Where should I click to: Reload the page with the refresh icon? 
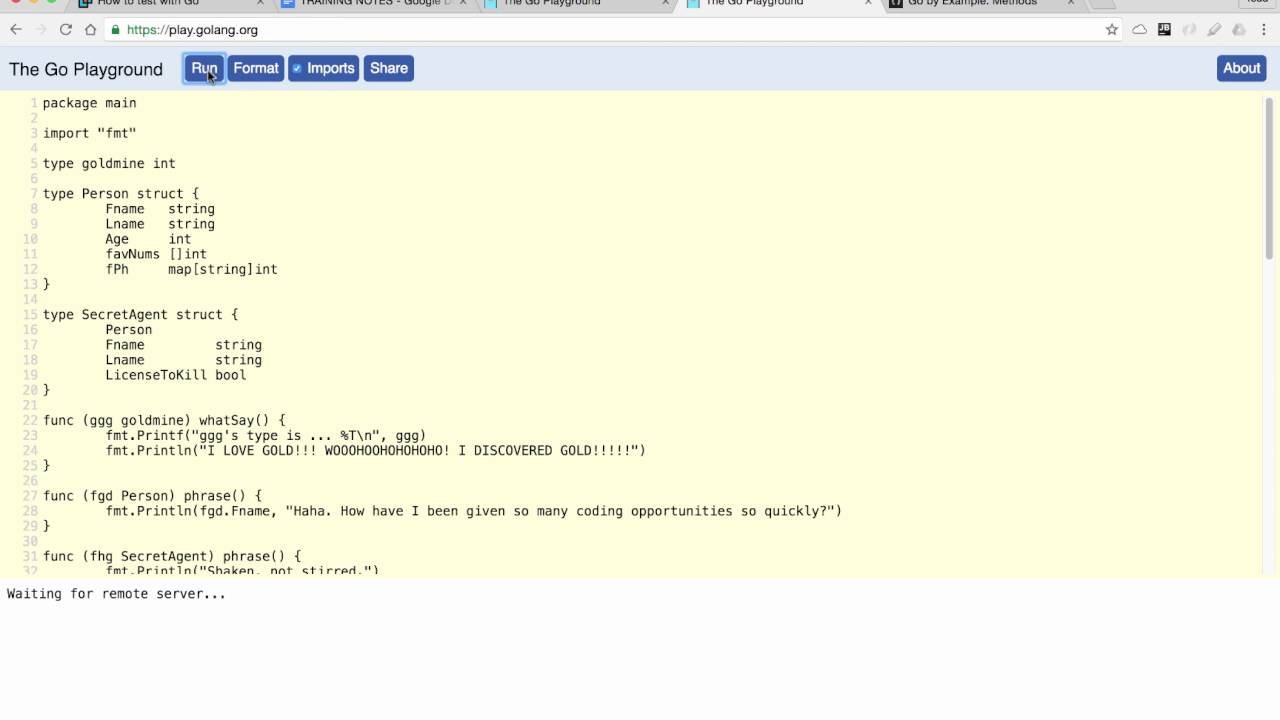(x=66, y=30)
